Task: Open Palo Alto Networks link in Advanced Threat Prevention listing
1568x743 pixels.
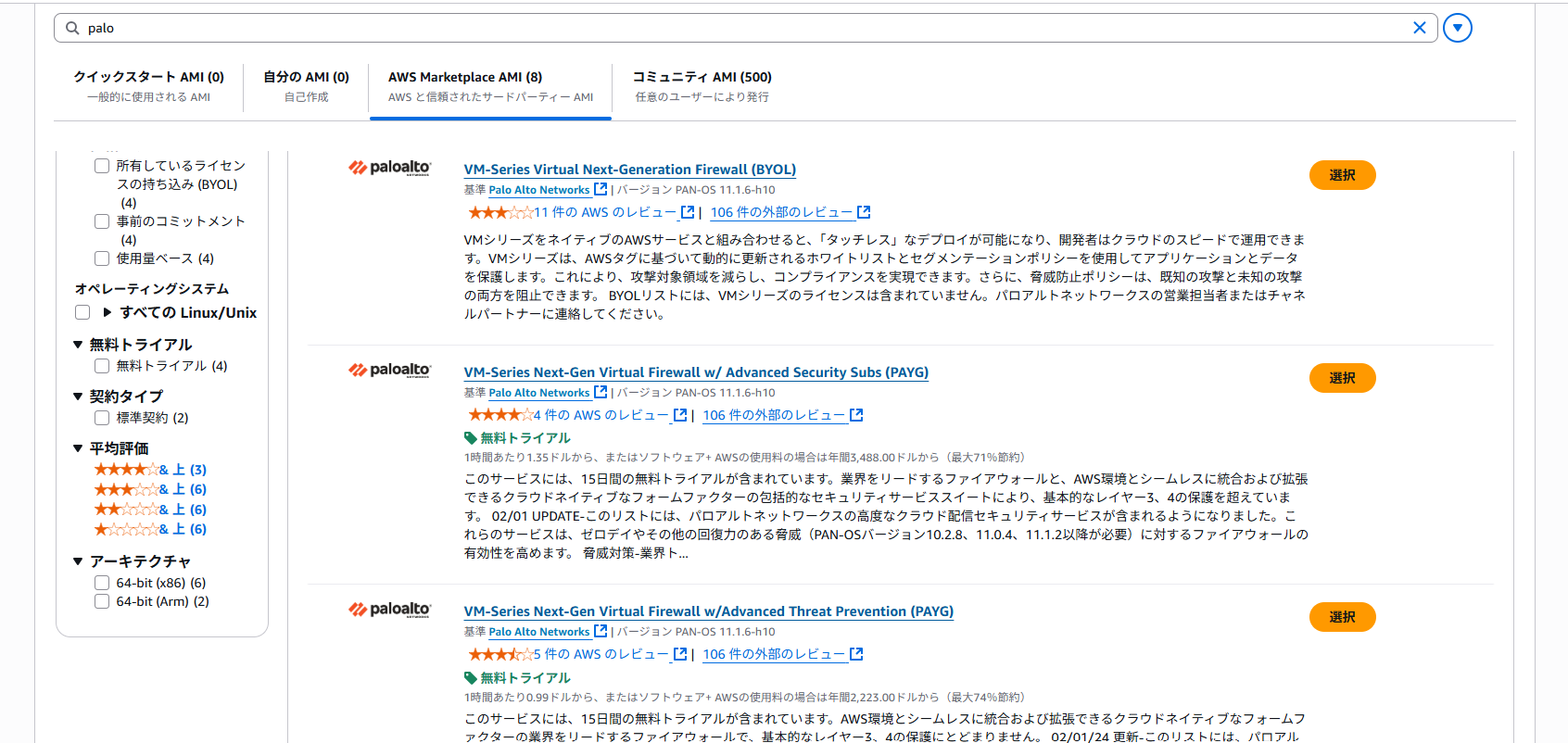Action: pyautogui.click(x=539, y=632)
